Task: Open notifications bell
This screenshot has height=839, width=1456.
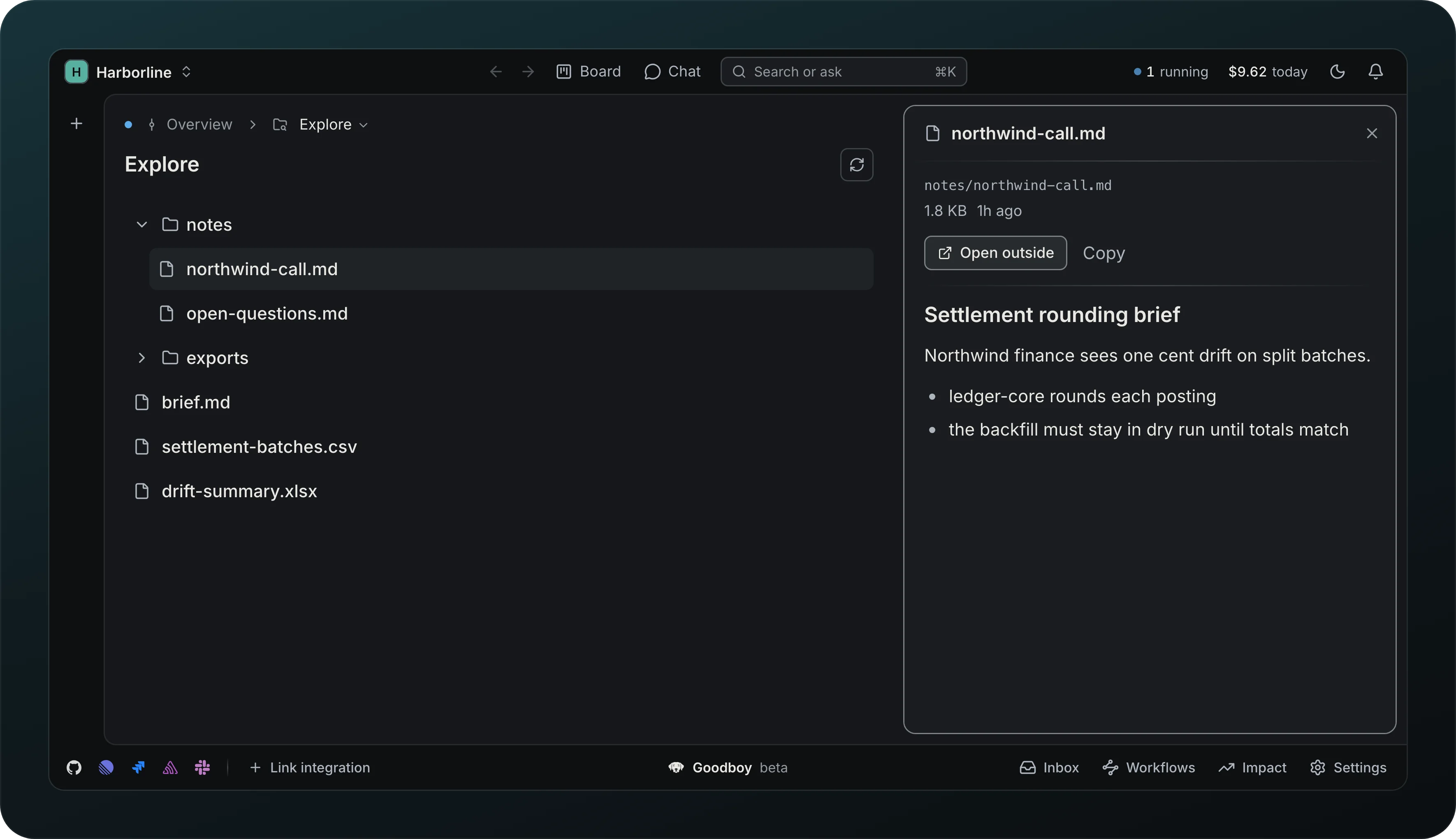Action: click(1375, 72)
